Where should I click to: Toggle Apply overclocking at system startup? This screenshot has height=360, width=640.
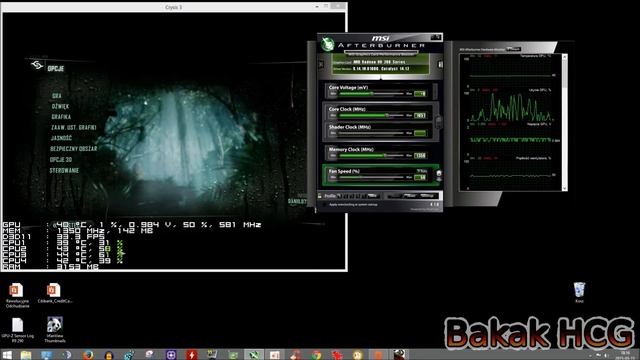click(324, 204)
